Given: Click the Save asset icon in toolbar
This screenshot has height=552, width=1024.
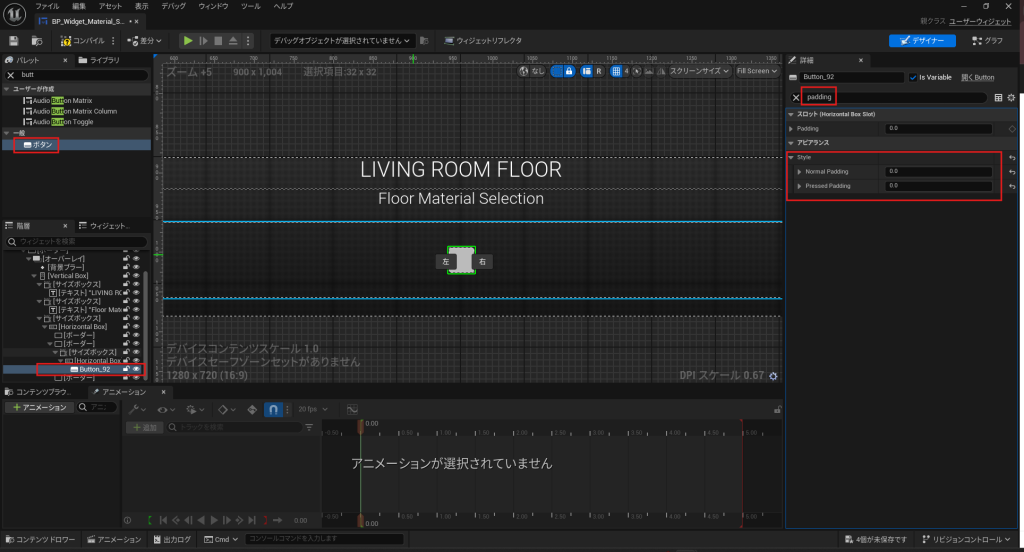Looking at the screenshot, I should (x=14, y=41).
